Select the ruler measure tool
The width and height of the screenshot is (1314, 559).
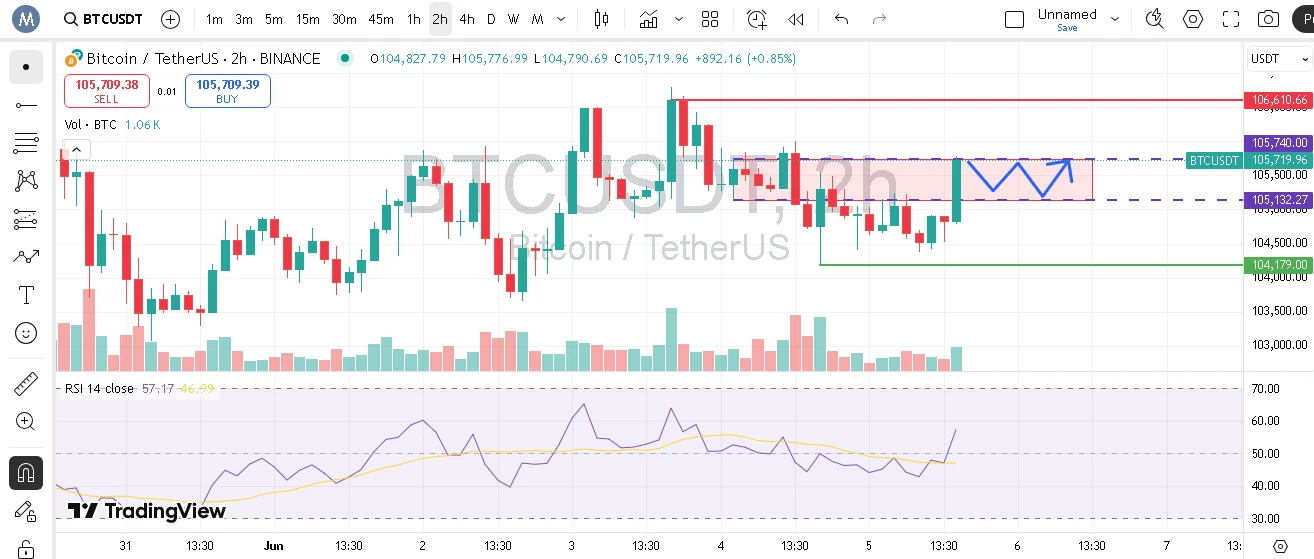click(x=26, y=384)
